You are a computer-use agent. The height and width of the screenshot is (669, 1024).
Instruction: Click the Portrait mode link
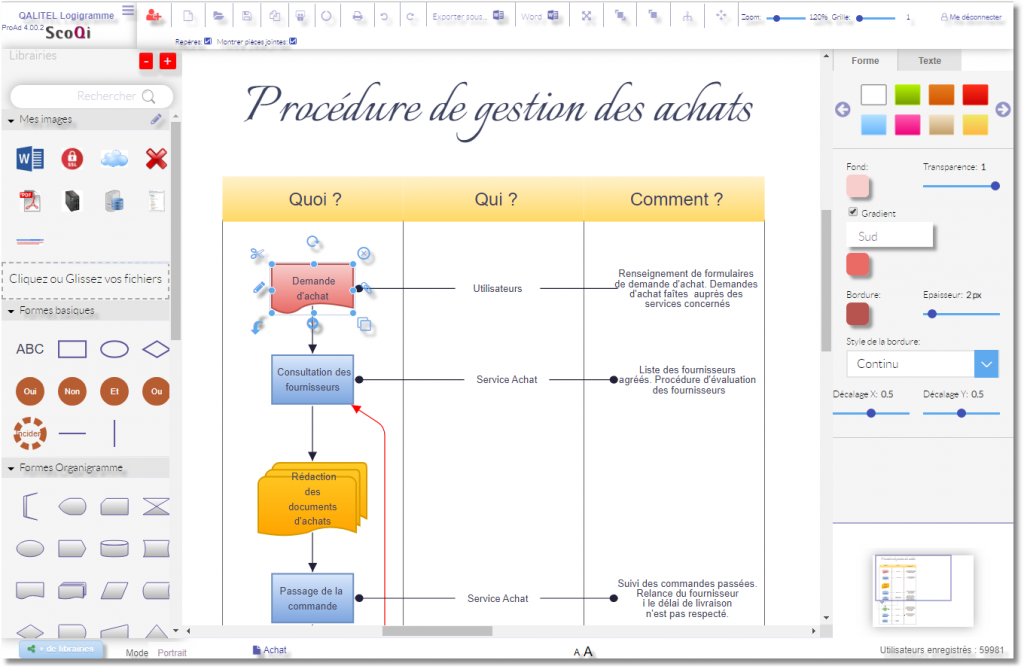pos(172,653)
